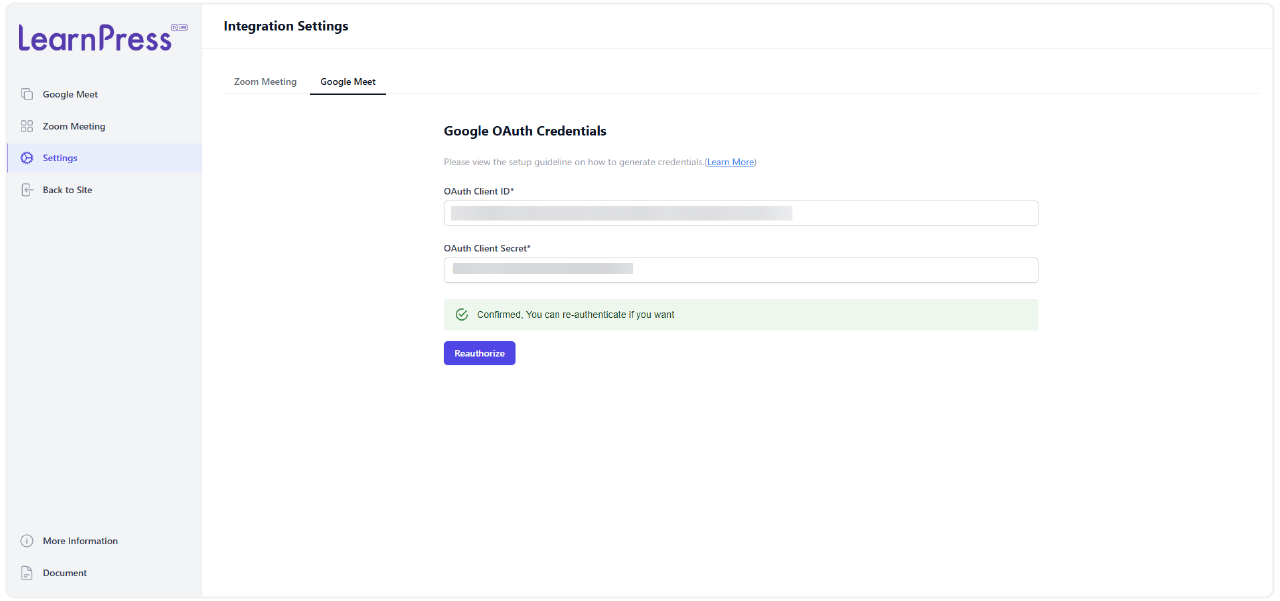Open the Document text link in sidebar
The image size is (1280, 601).
[65, 573]
